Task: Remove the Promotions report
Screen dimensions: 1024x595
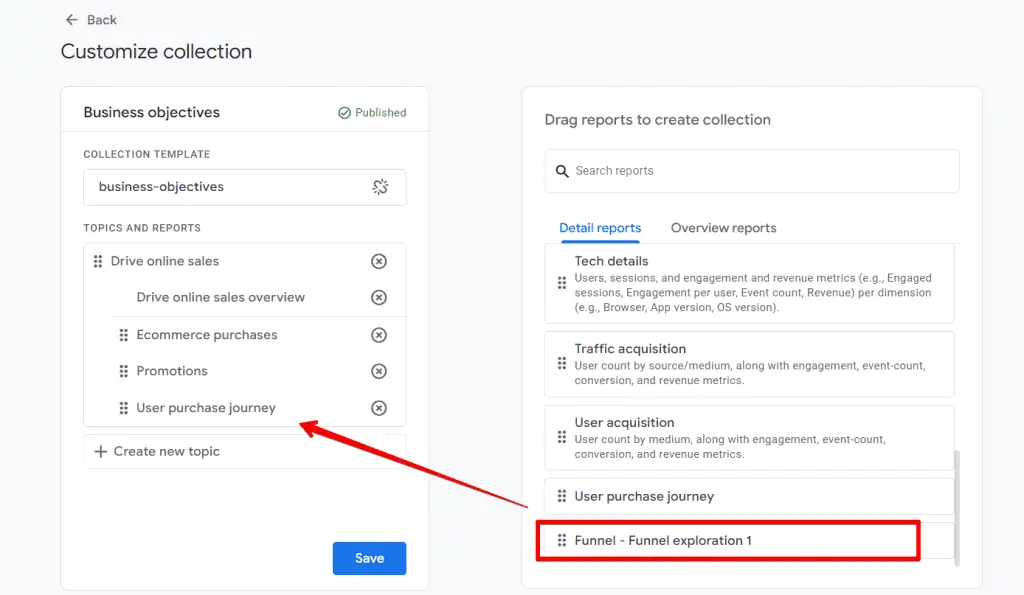Action: pos(379,371)
